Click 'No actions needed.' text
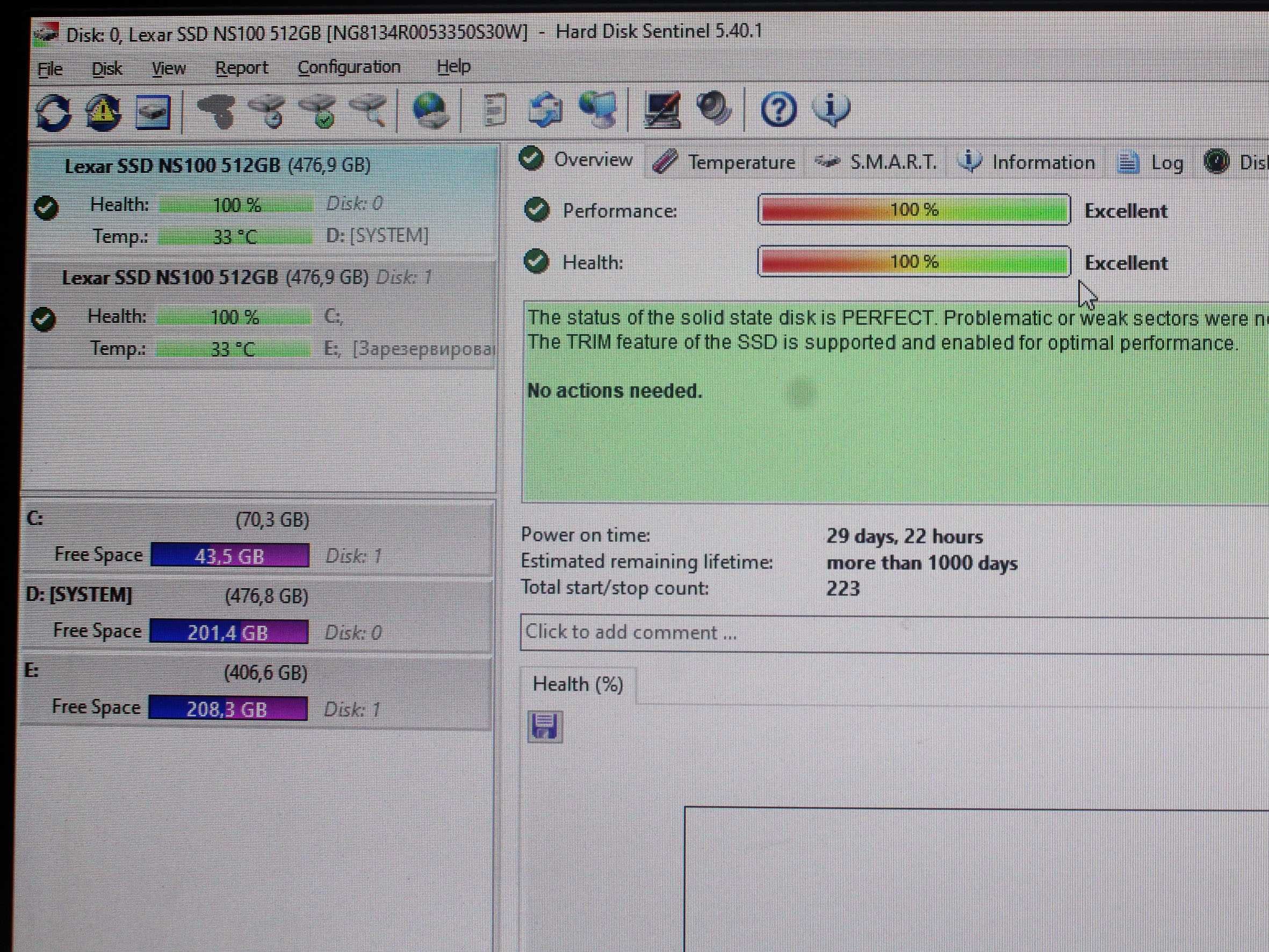This screenshot has width=1269, height=952. coord(615,391)
